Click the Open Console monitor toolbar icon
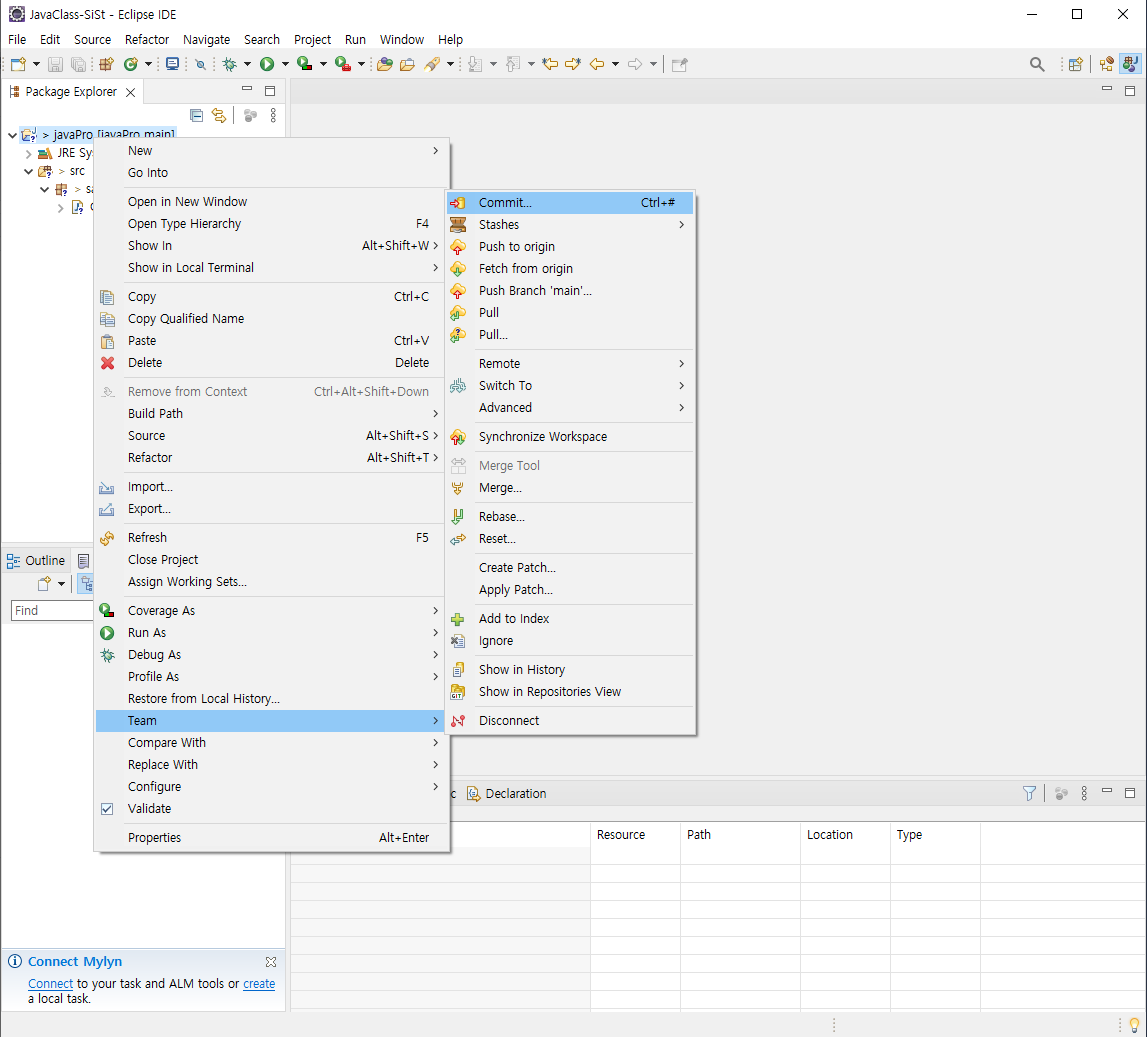1147x1037 pixels. tap(173, 64)
